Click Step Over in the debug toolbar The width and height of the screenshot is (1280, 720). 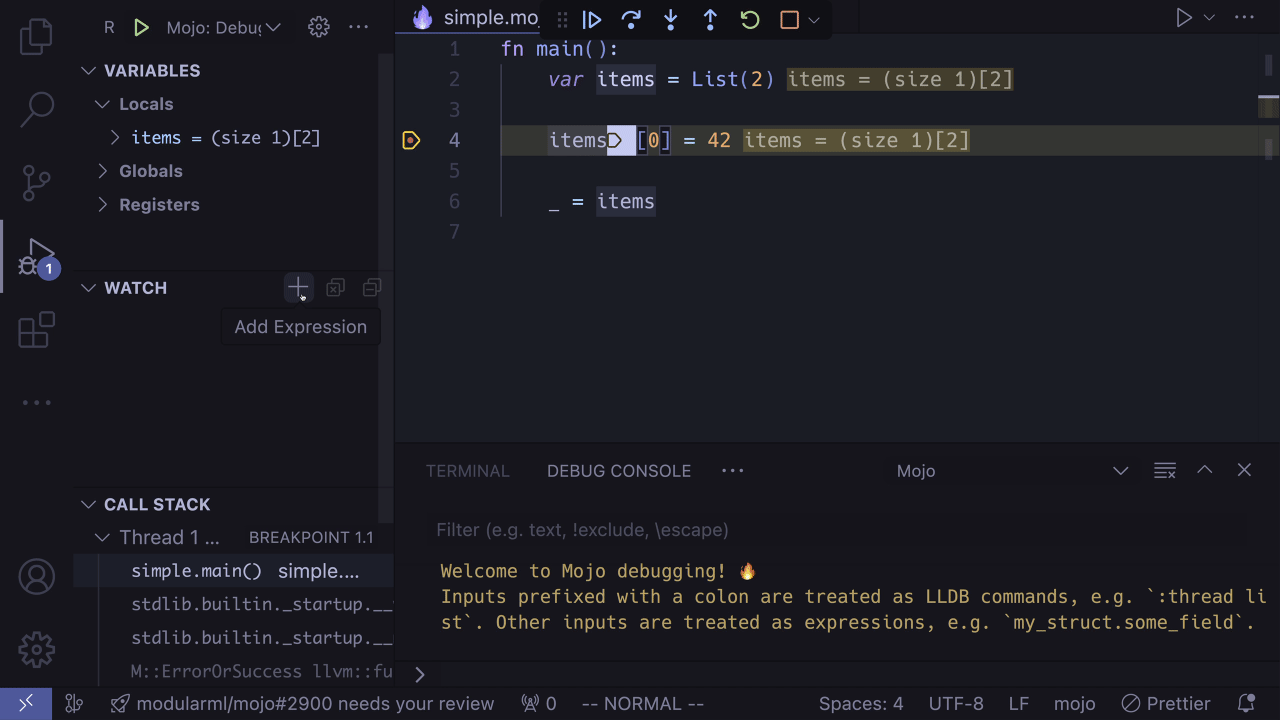[x=631, y=19]
